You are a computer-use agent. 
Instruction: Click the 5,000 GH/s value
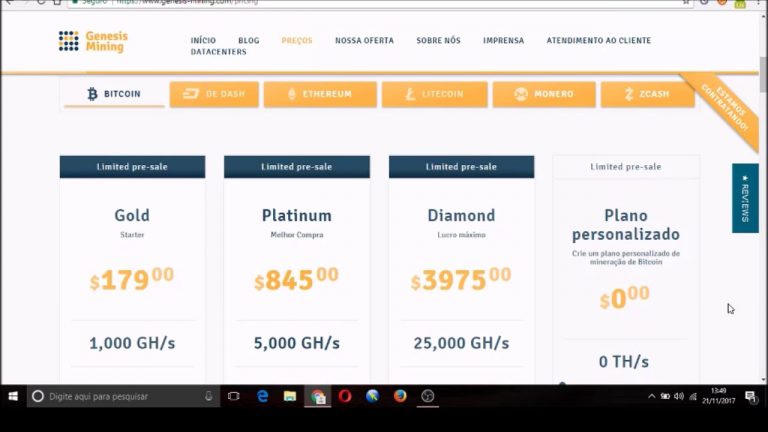pos(297,343)
